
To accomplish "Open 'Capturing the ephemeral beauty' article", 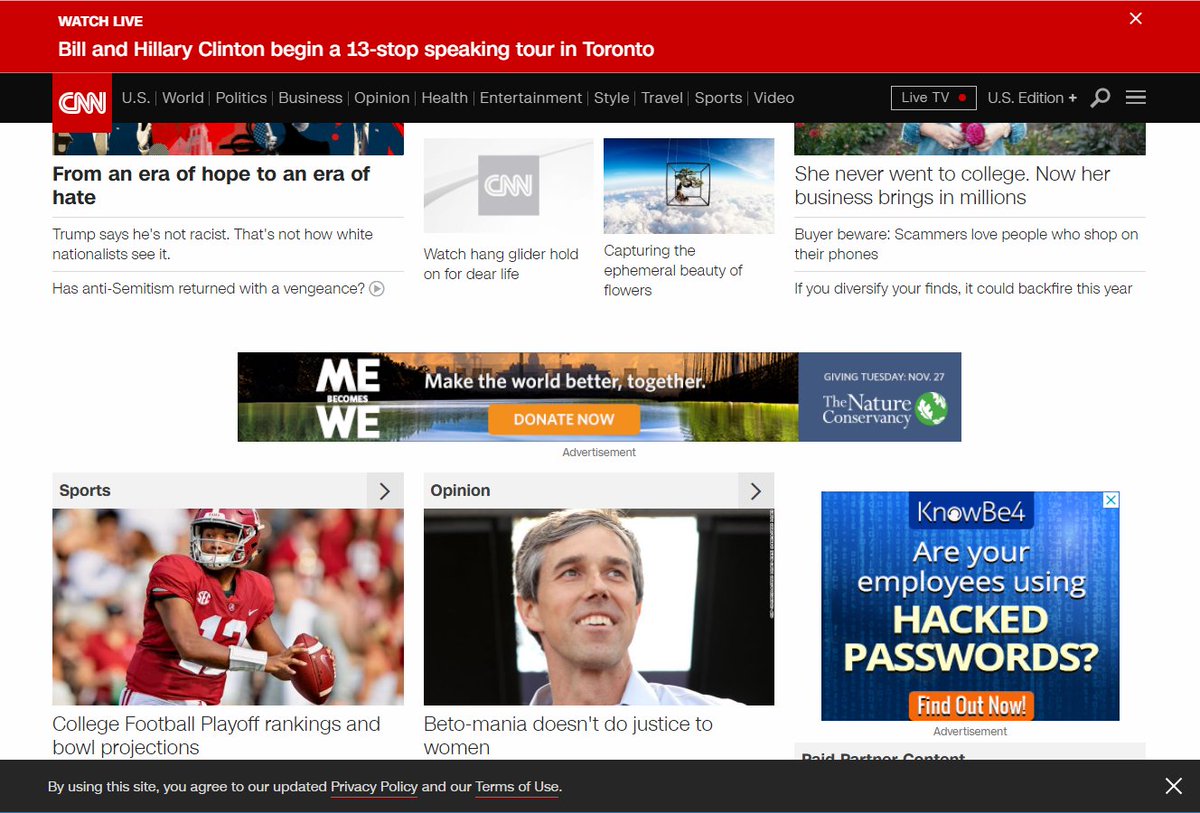I will point(673,270).
